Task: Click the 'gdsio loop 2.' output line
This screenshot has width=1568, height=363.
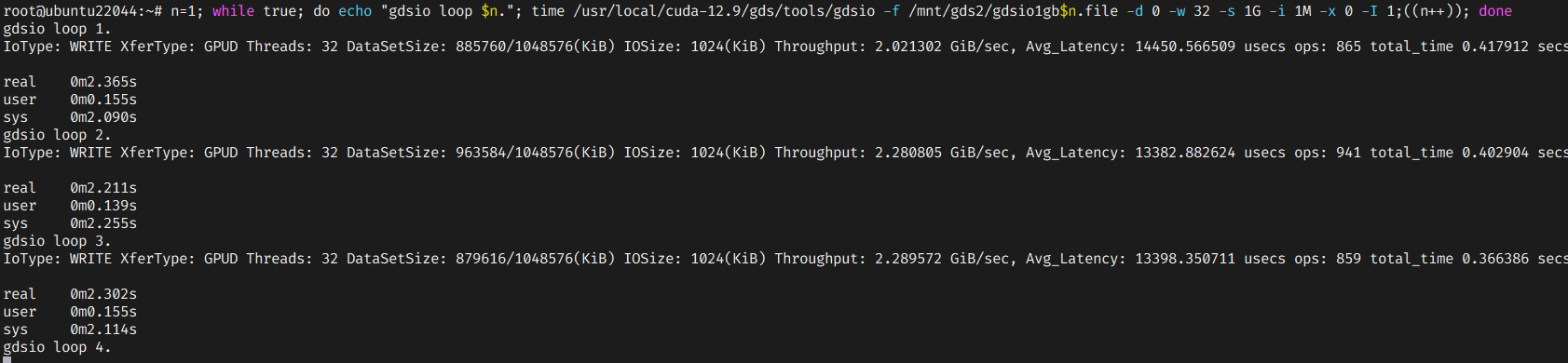Action: click(57, 135)
